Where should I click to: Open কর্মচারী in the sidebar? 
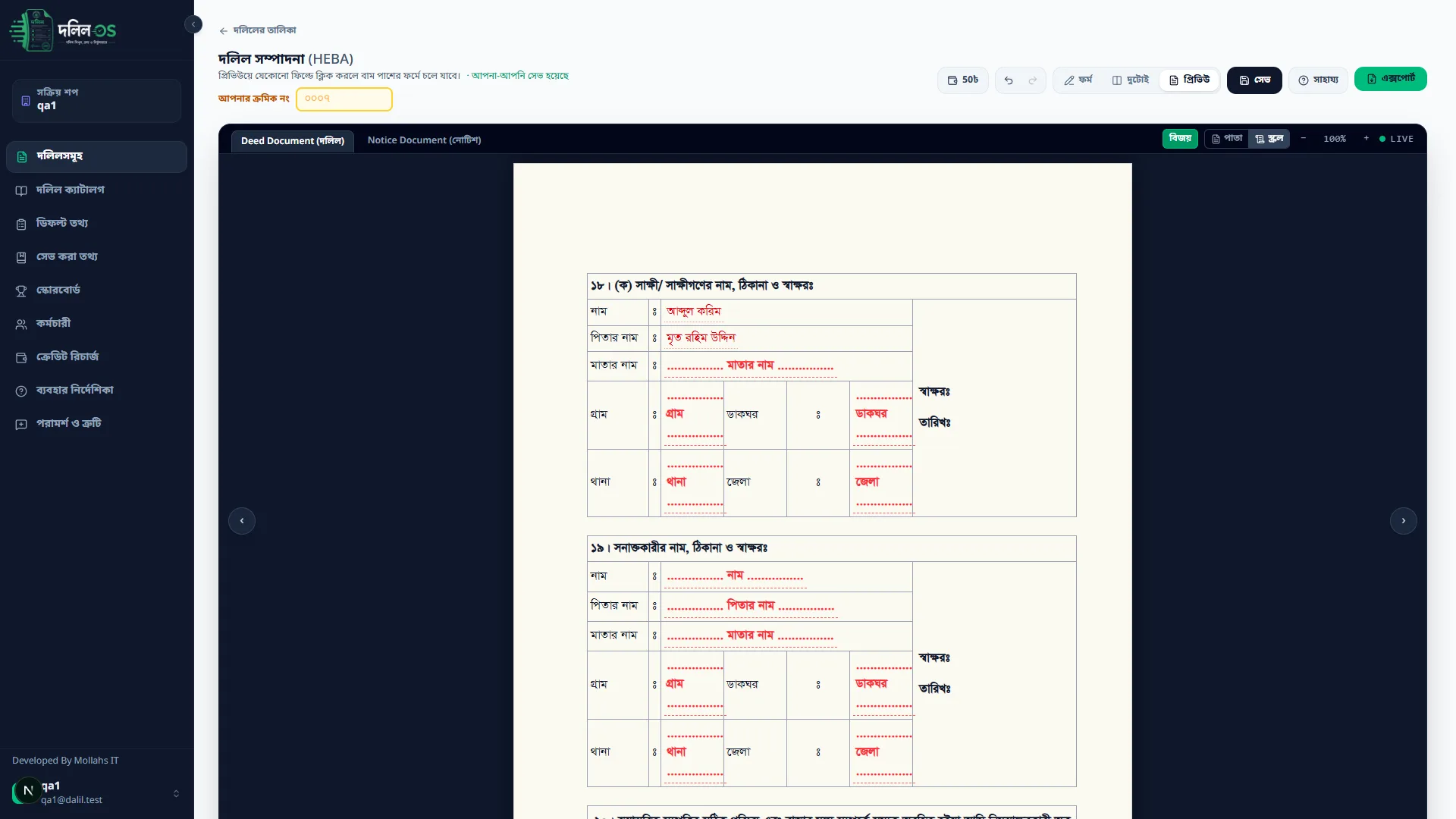96,323
